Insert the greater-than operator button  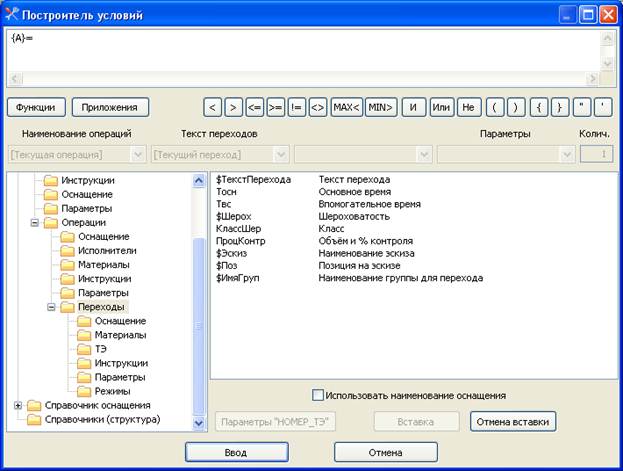[x=234, y=107]
